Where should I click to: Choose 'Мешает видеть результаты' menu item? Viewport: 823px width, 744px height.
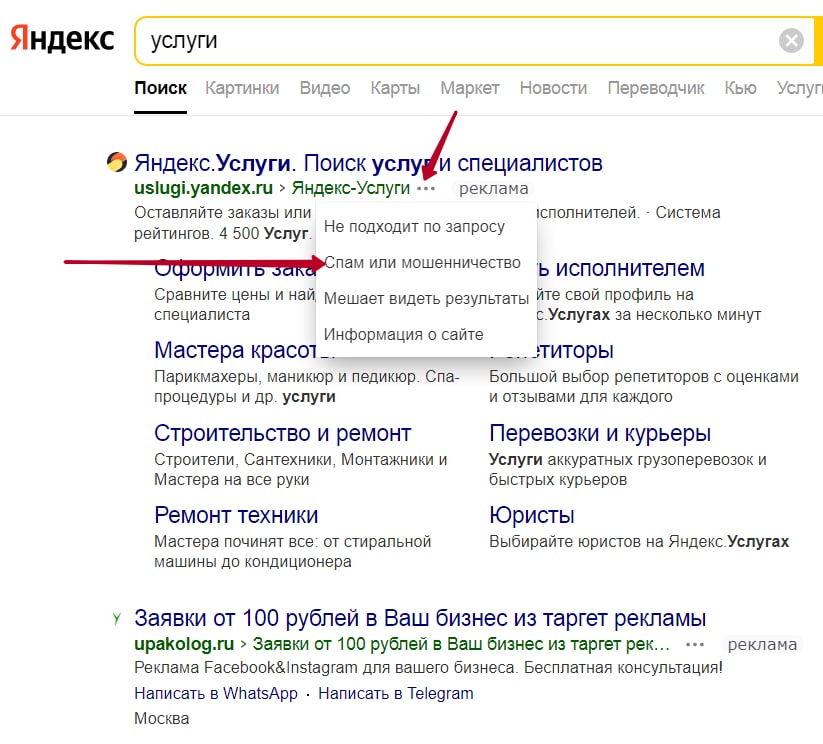[426, 298]
